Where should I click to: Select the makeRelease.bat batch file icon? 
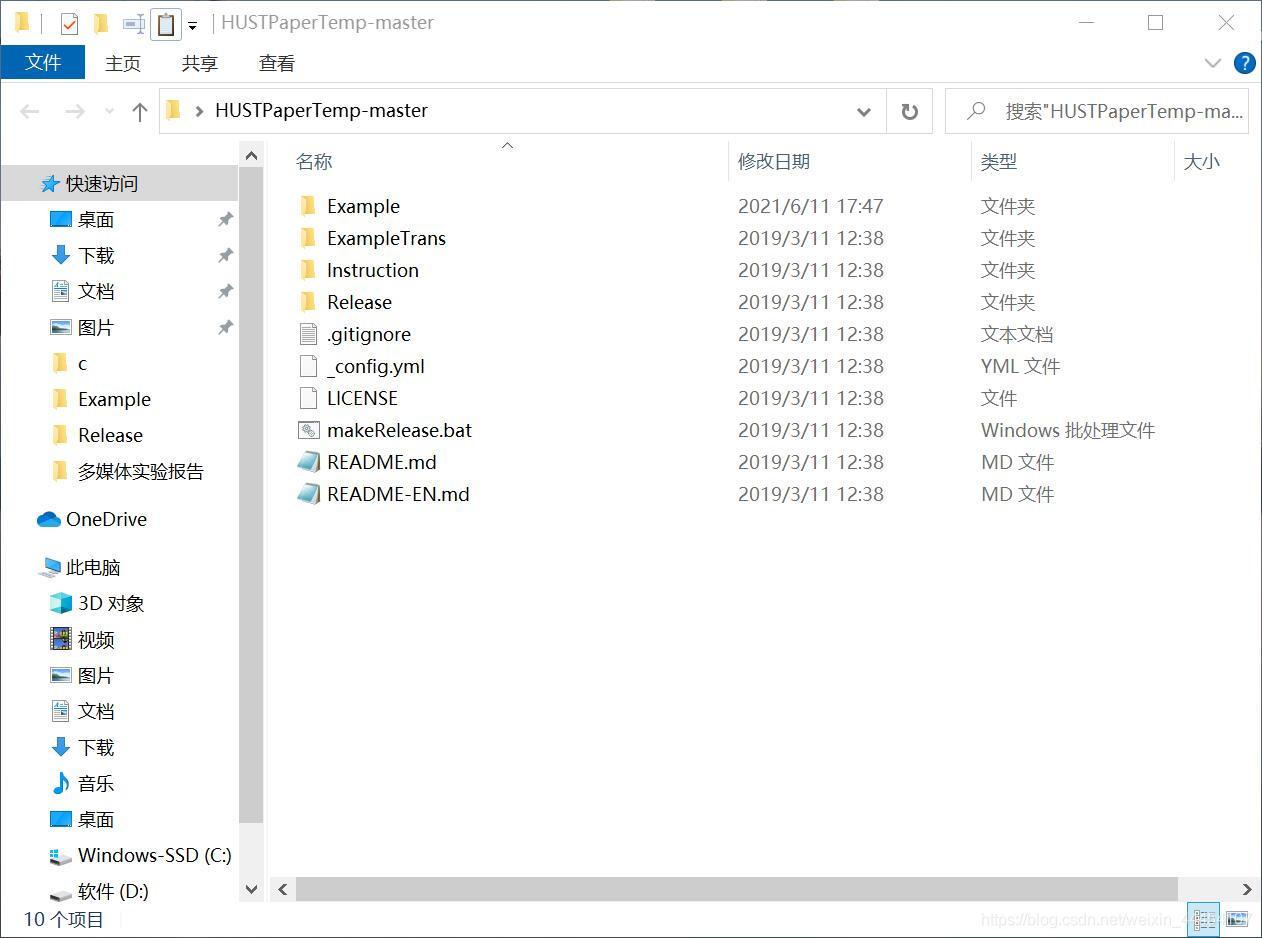point(308,430)
